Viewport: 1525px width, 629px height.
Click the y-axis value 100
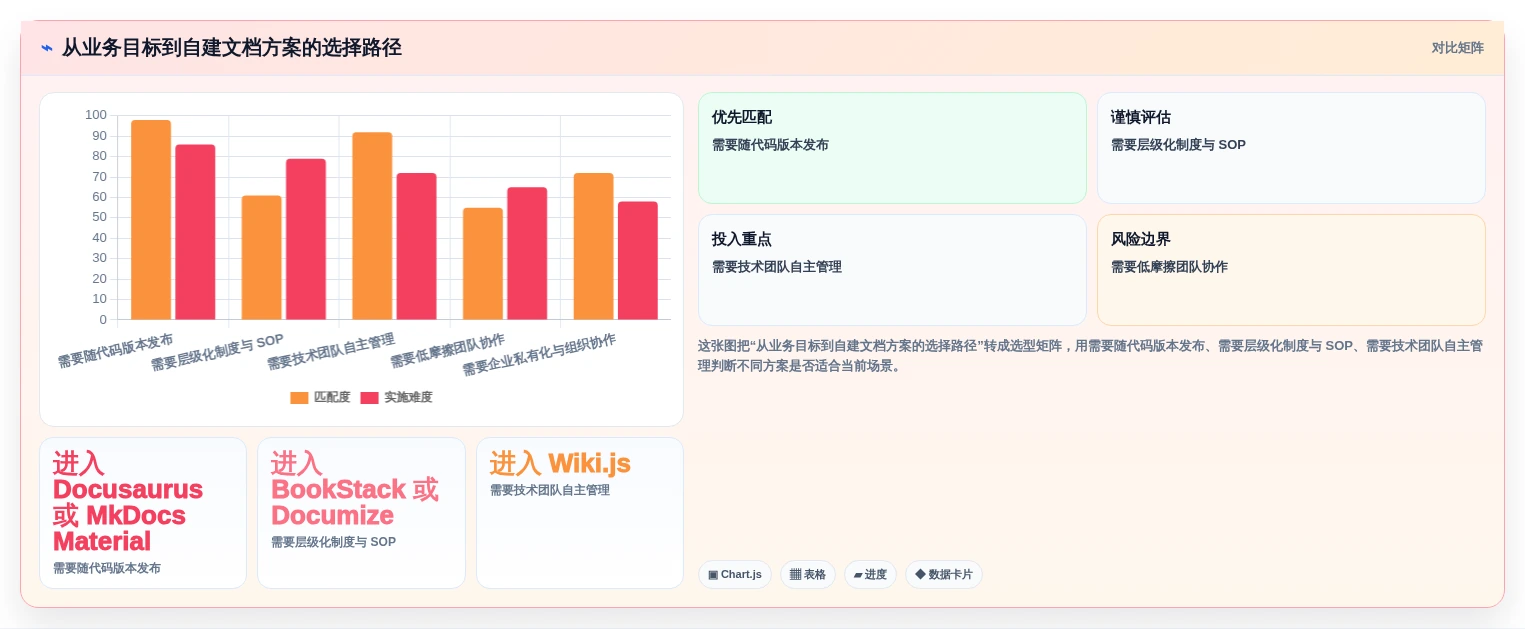coord(96,115)
